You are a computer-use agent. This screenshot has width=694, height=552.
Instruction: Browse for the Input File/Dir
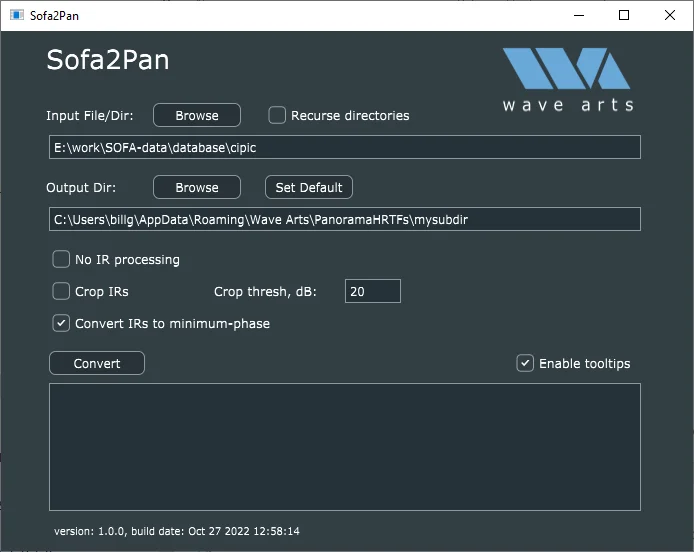[197, 116]
